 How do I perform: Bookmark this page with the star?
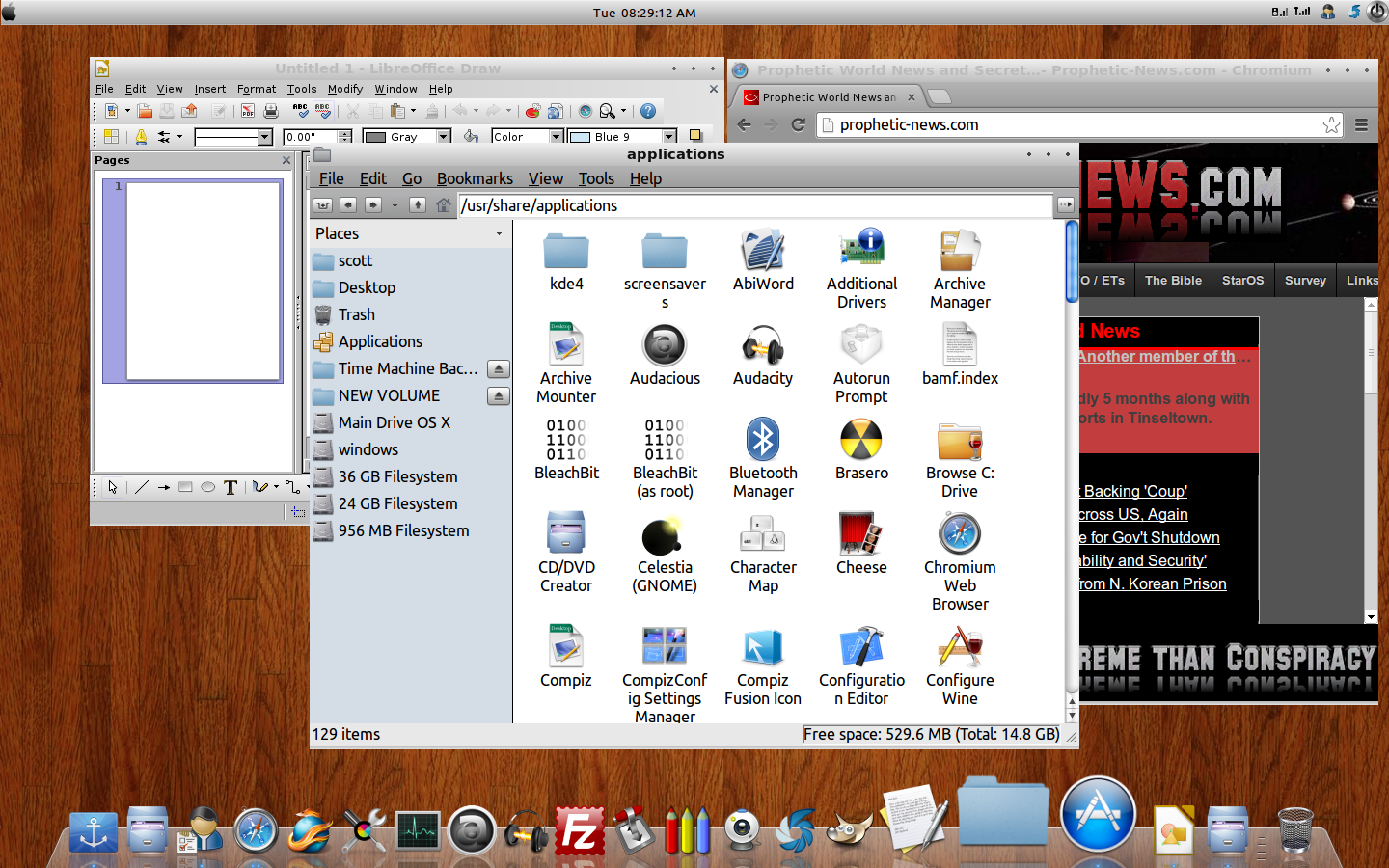tap(1331, 124)
